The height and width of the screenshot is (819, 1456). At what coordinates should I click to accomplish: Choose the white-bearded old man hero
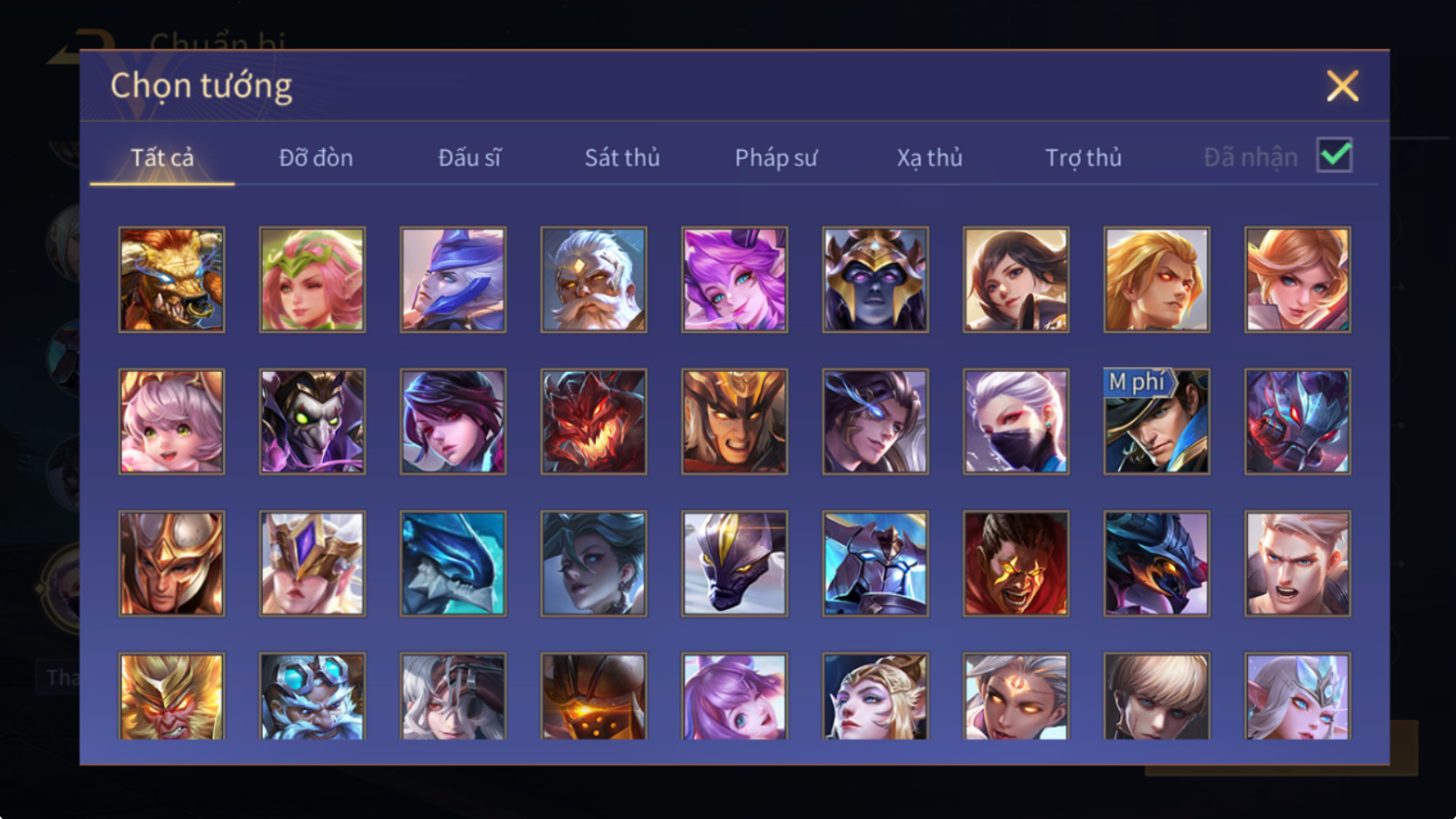click(x=594, y=280)
